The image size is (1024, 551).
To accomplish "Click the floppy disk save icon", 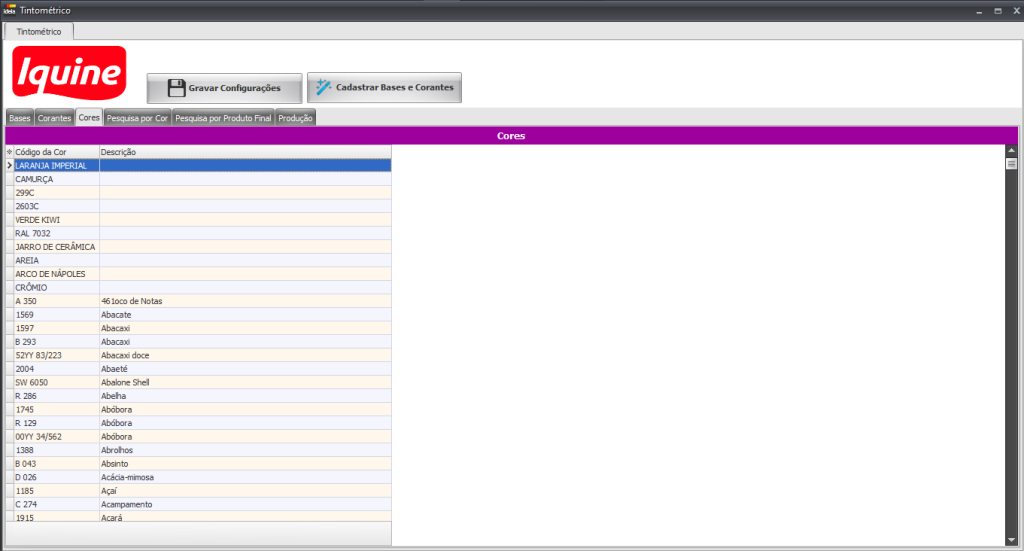I will (176, 88).
